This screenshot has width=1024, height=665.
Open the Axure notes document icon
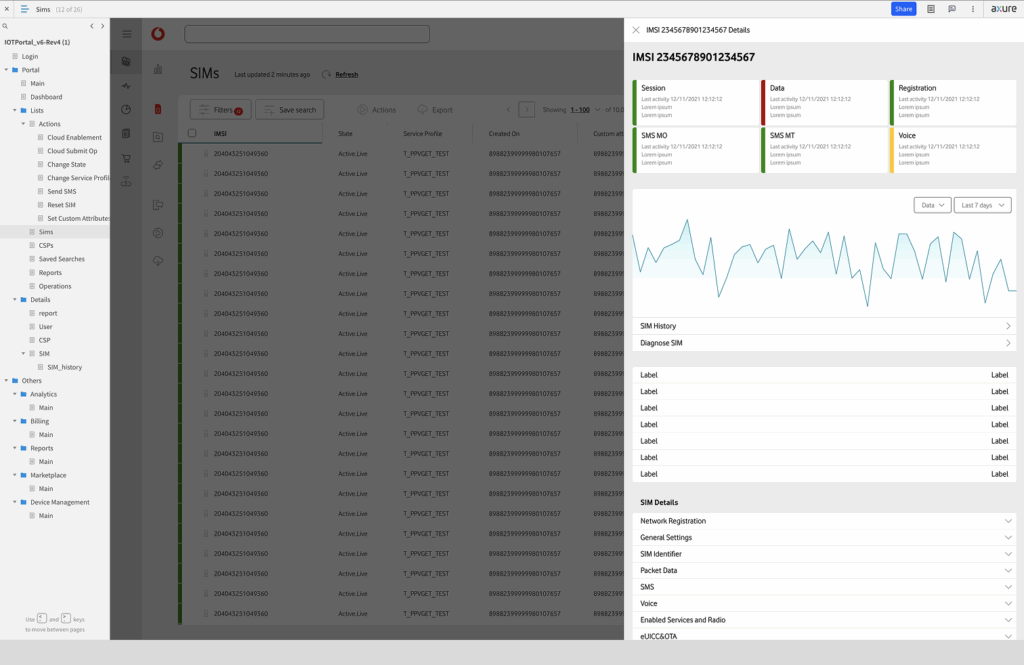[930, 9]
